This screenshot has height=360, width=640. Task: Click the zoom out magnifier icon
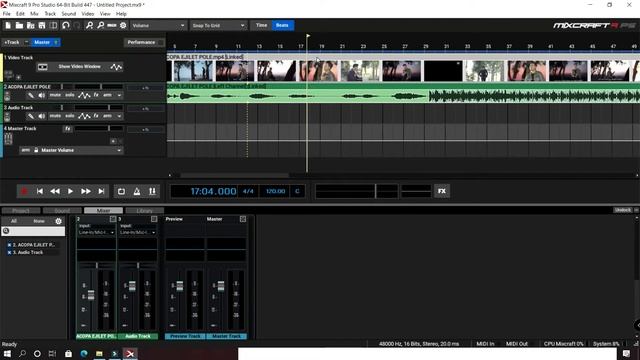[x=100, y=25]
